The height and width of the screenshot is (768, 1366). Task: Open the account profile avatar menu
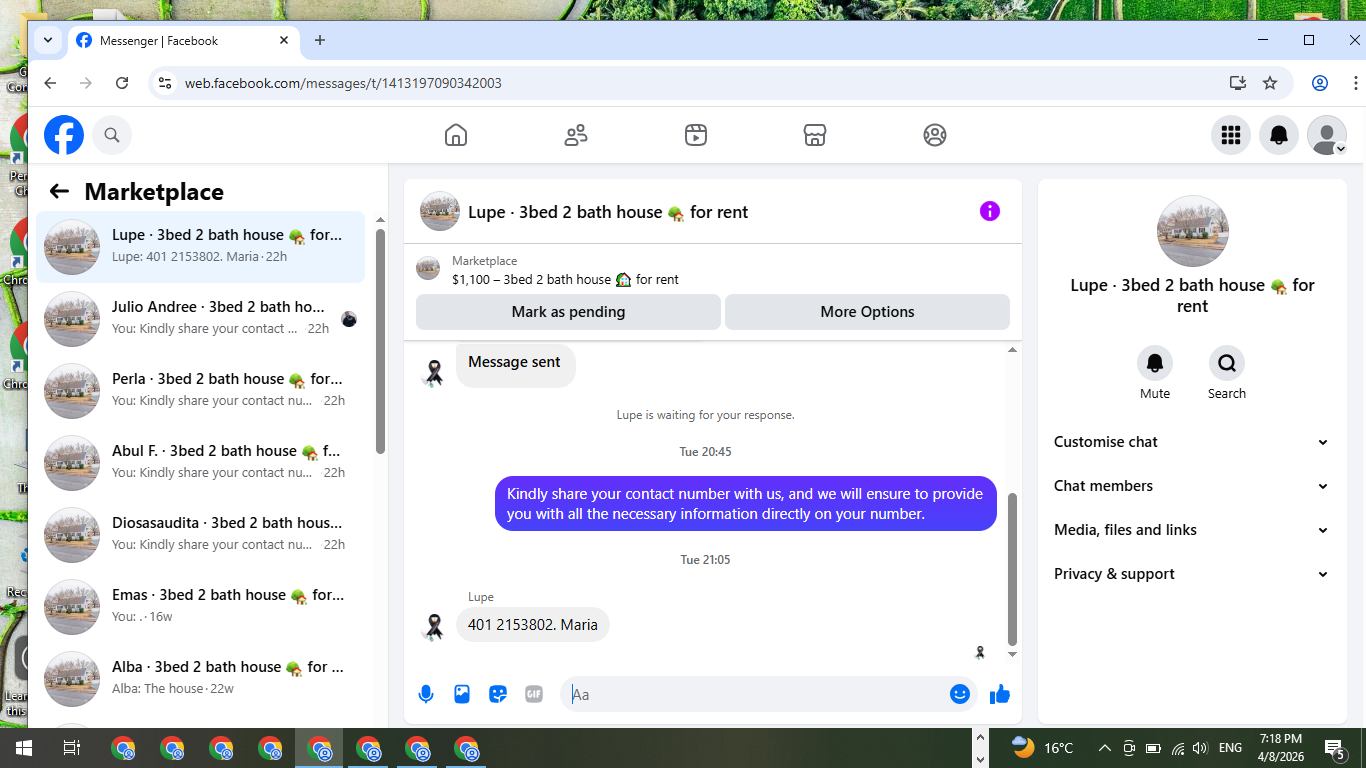coord(1327,135)
